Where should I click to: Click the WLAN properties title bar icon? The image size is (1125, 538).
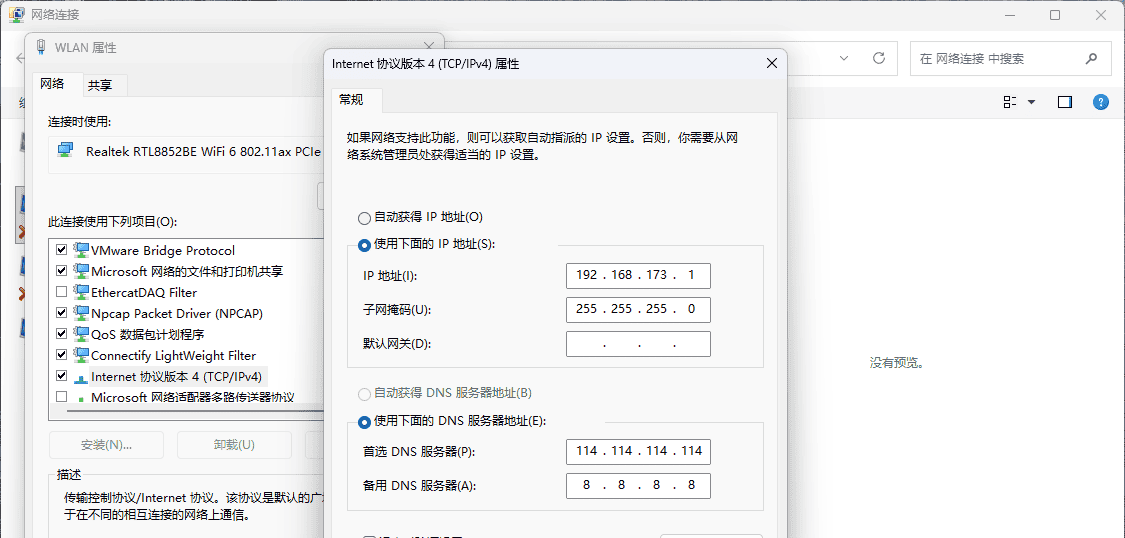42,47
